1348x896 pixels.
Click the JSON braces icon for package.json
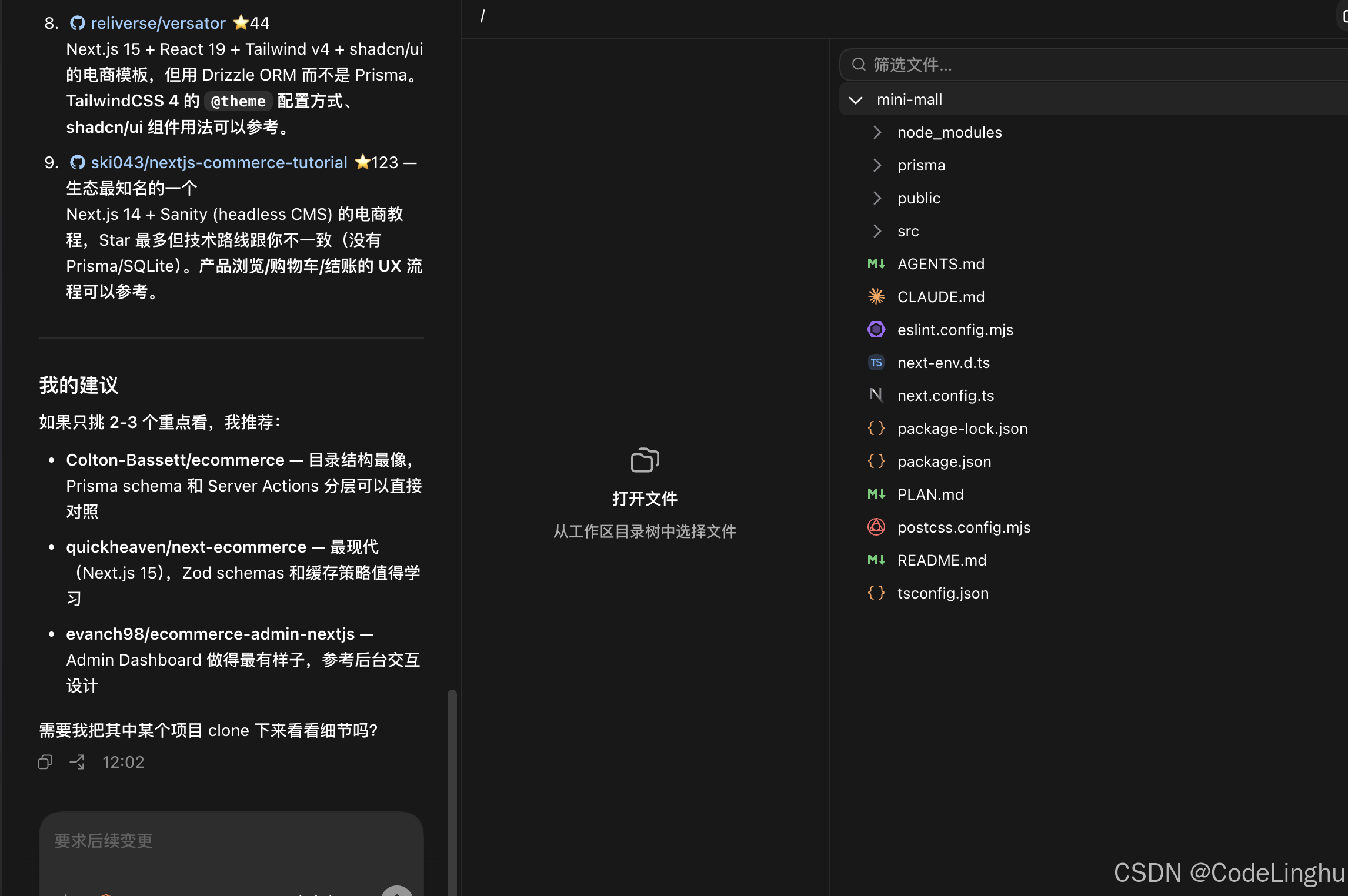[876, 462]
